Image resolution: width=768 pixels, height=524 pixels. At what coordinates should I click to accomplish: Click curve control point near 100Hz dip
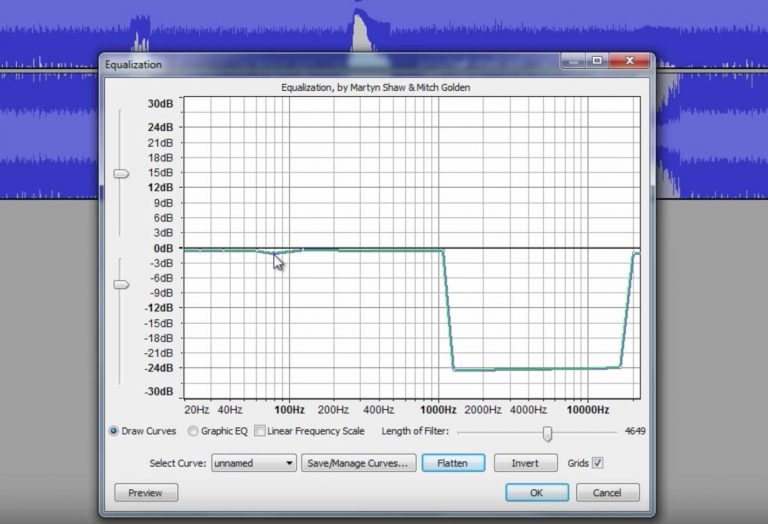(x=274, y=254)
